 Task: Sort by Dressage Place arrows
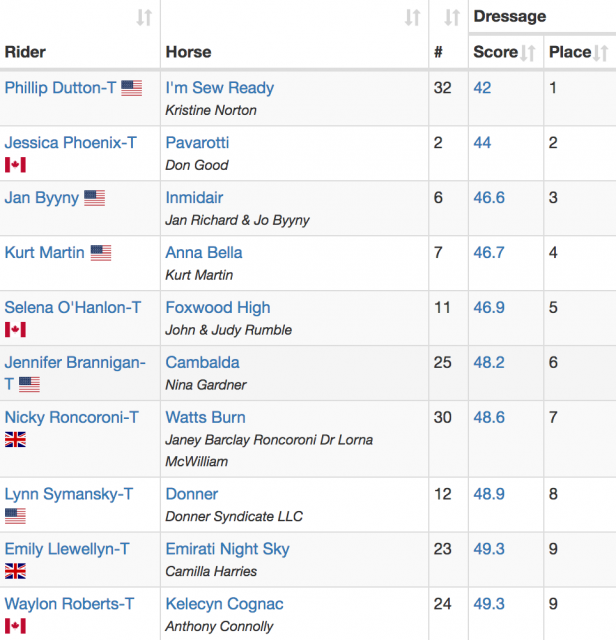[601, 53]
